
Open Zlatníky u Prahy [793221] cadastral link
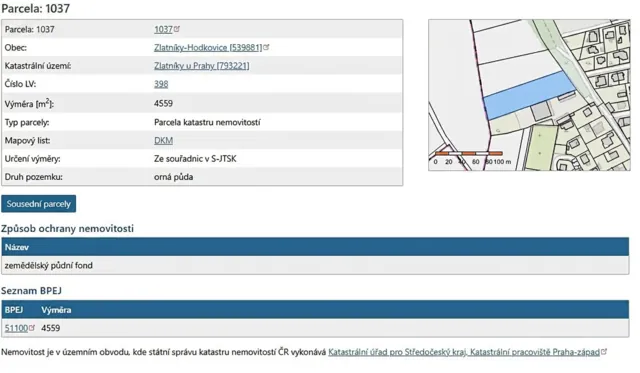point(202,66)
